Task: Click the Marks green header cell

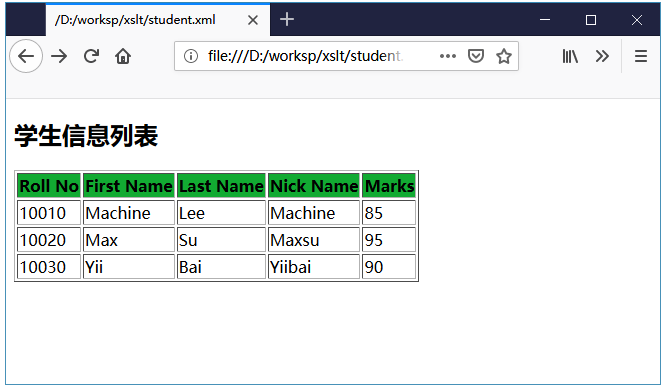Action: 389,186
